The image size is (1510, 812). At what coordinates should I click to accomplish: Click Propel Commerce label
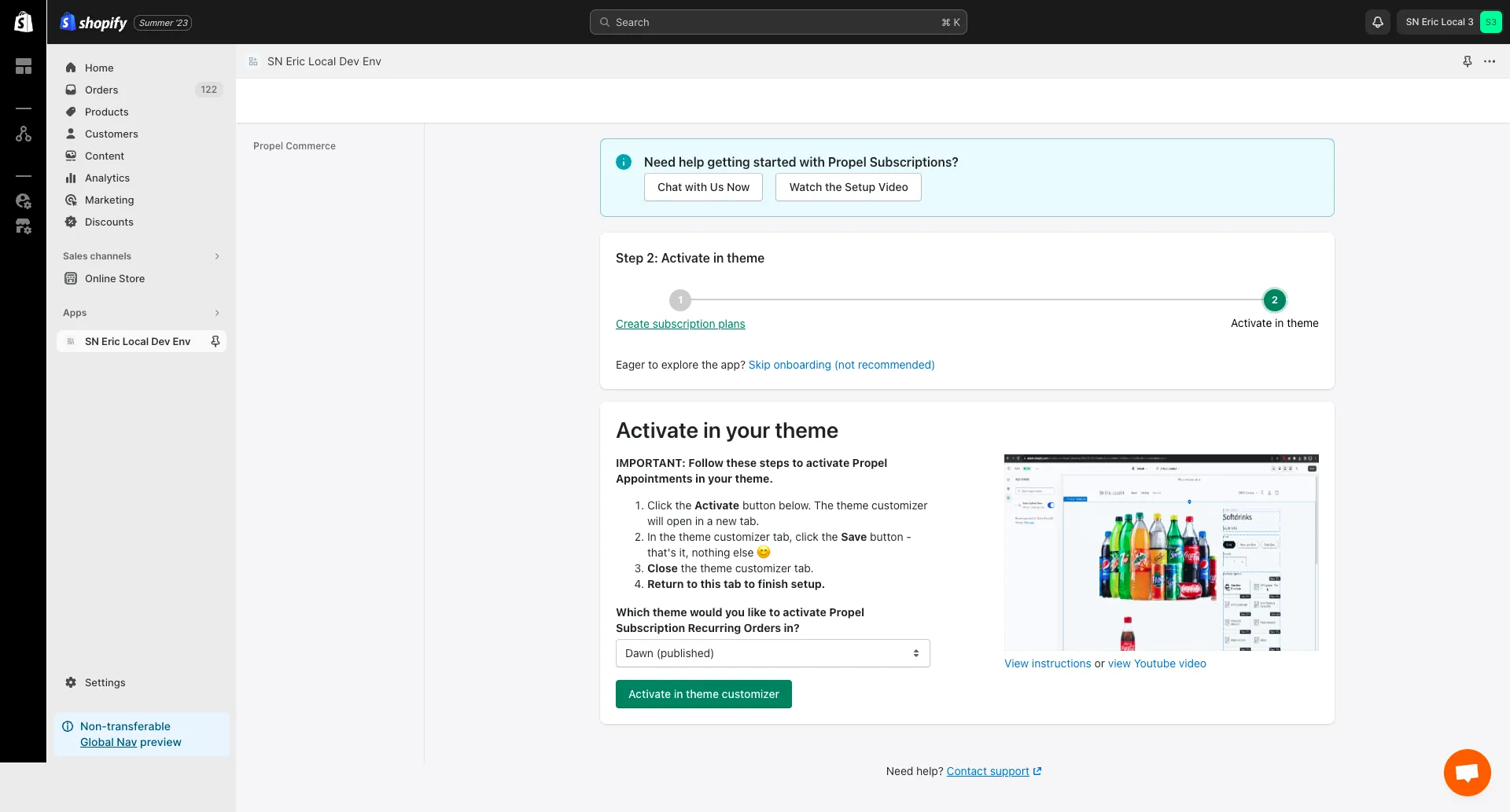(x=294, y=146)
